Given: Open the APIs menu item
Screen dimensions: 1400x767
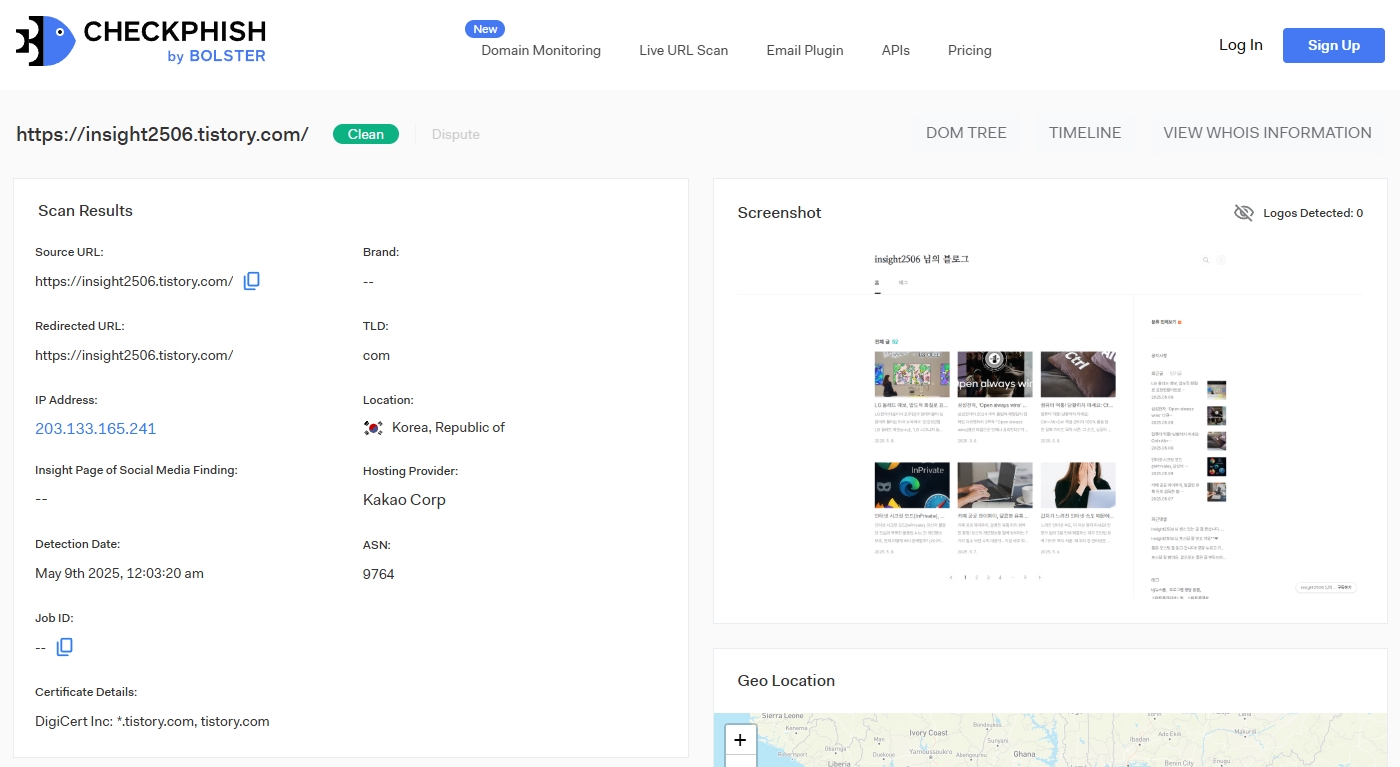Looking at the screenshot, I should (896, 50).
